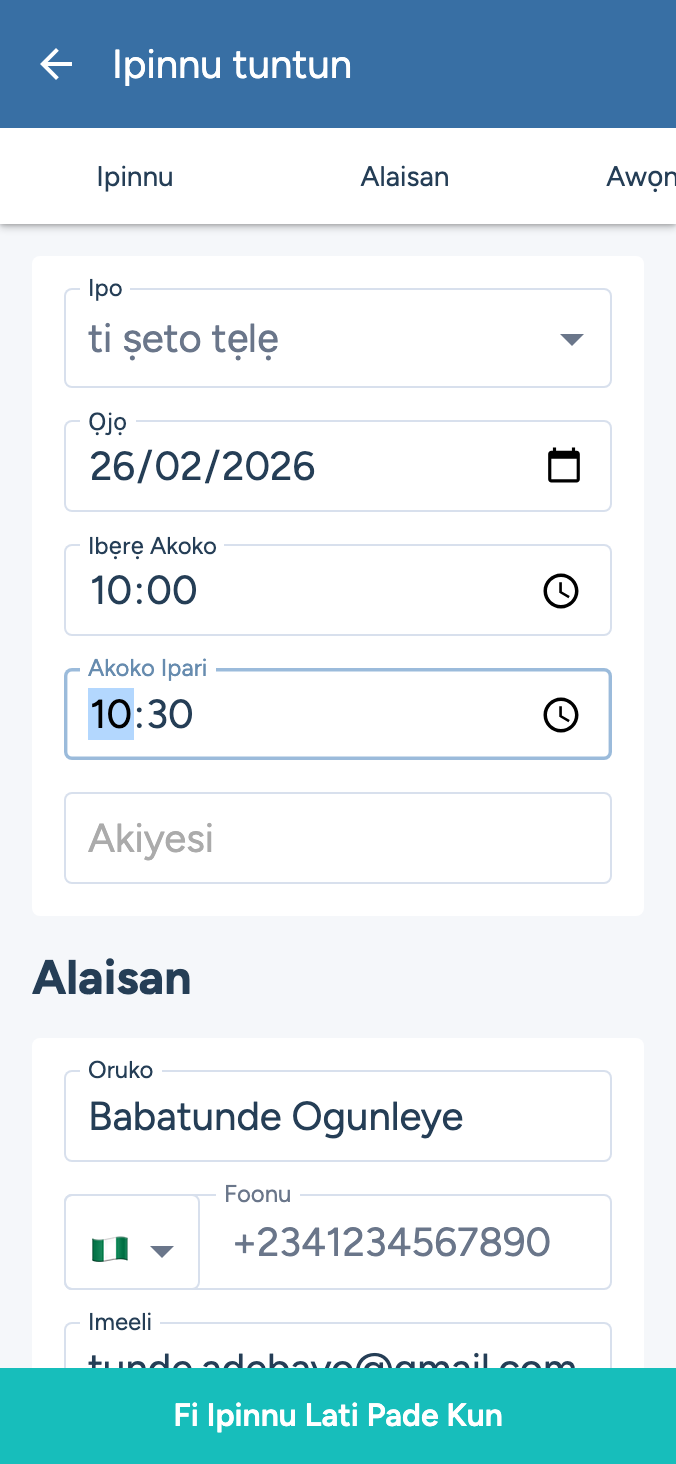The width and height of the screenshot is (676, 1464).
Task: Click into the Akiyesi notes field
Action: coord(338,838)
